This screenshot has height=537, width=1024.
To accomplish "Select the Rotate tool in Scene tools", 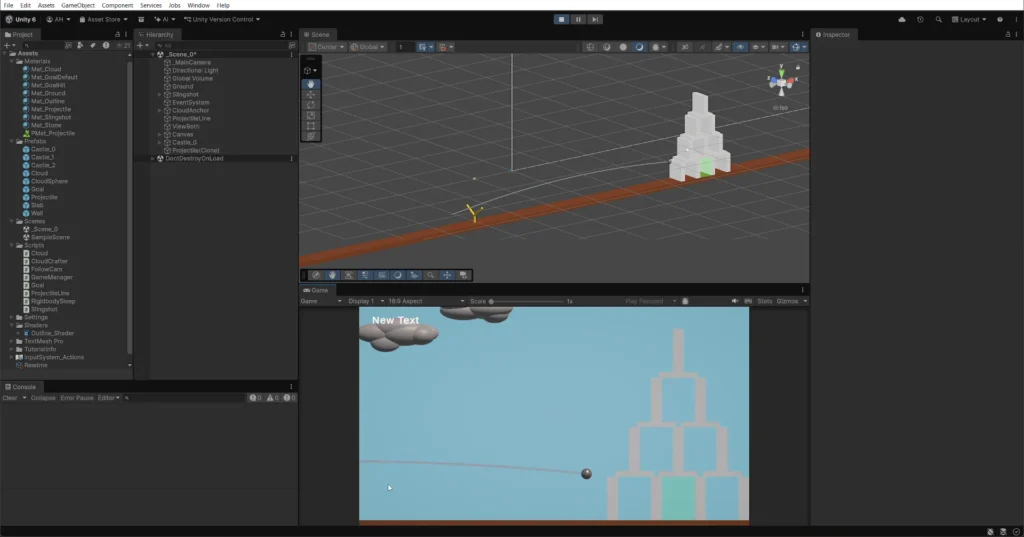I will tap(311, 105).
